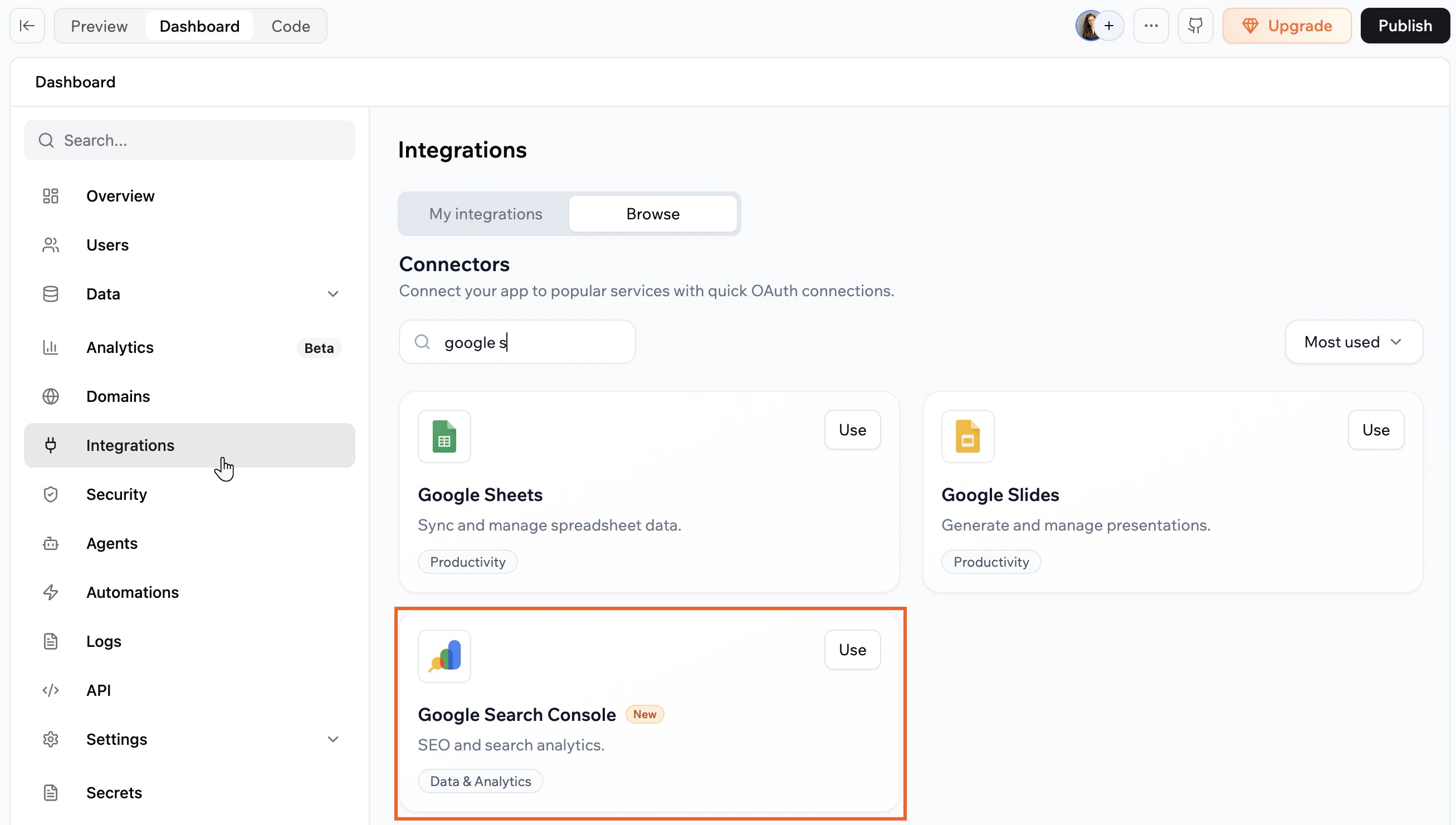Open the Overview section in the sidebar
This screenshot has width=1456, height=825.
pyautogui.click(x=120, y=195)
